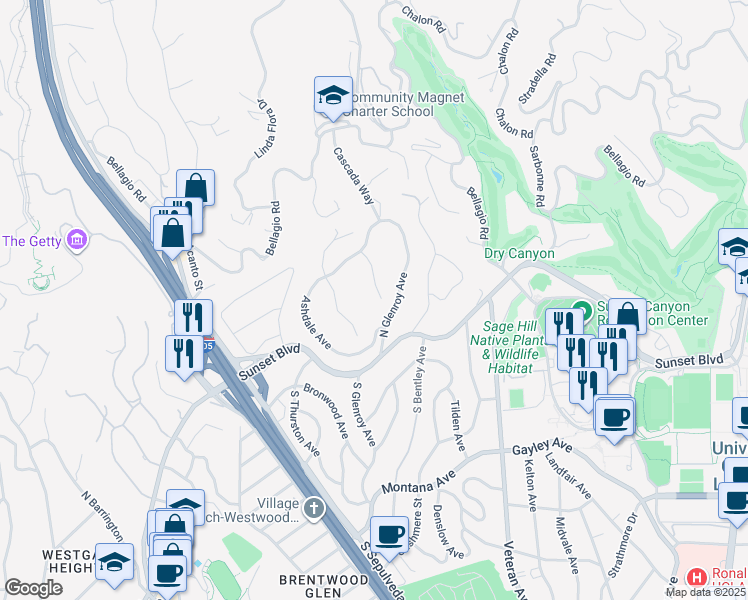Open the Google logo link
The image size is (748, 600).
33,588
